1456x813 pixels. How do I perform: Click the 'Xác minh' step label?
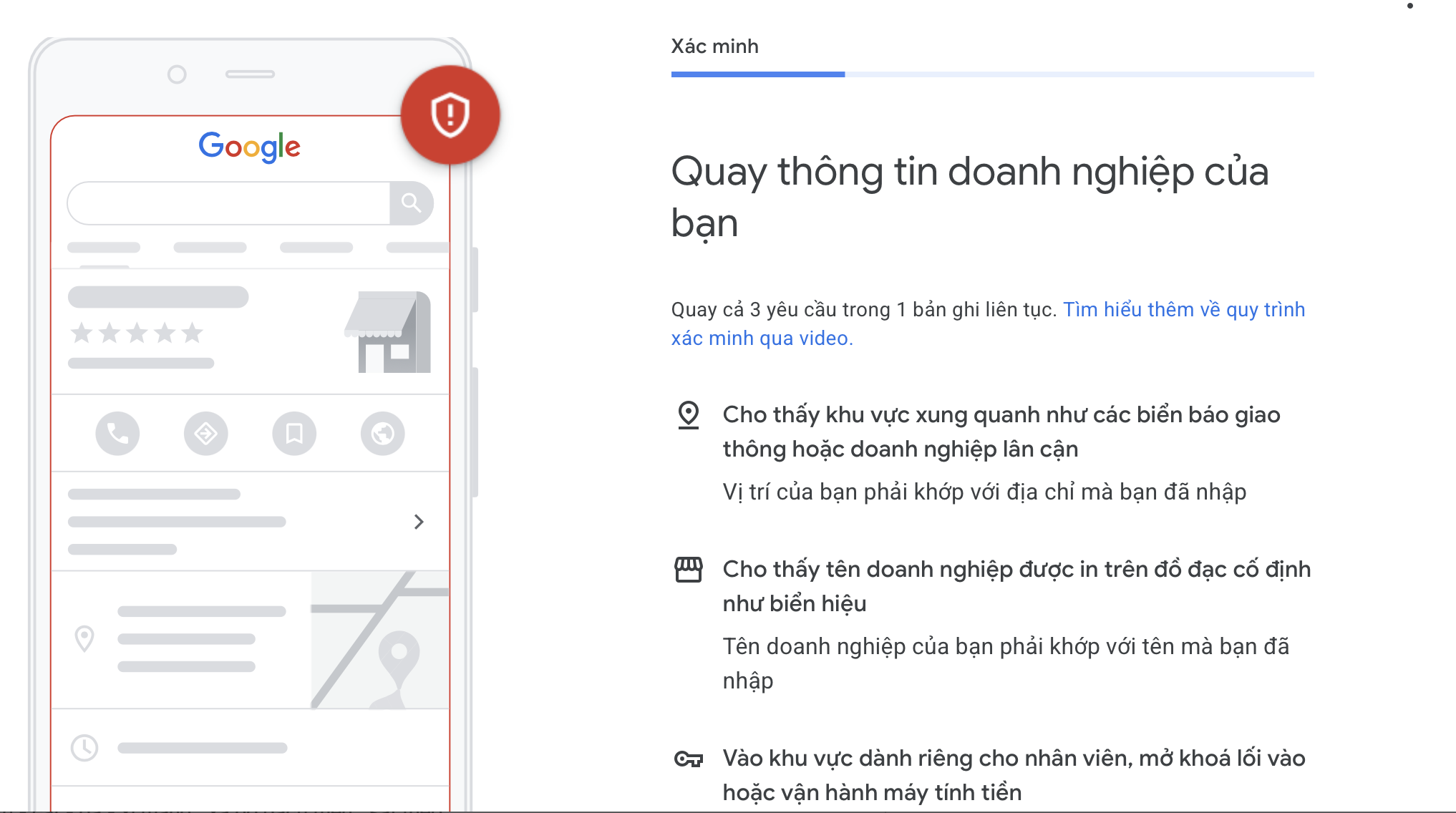point(714,47)
